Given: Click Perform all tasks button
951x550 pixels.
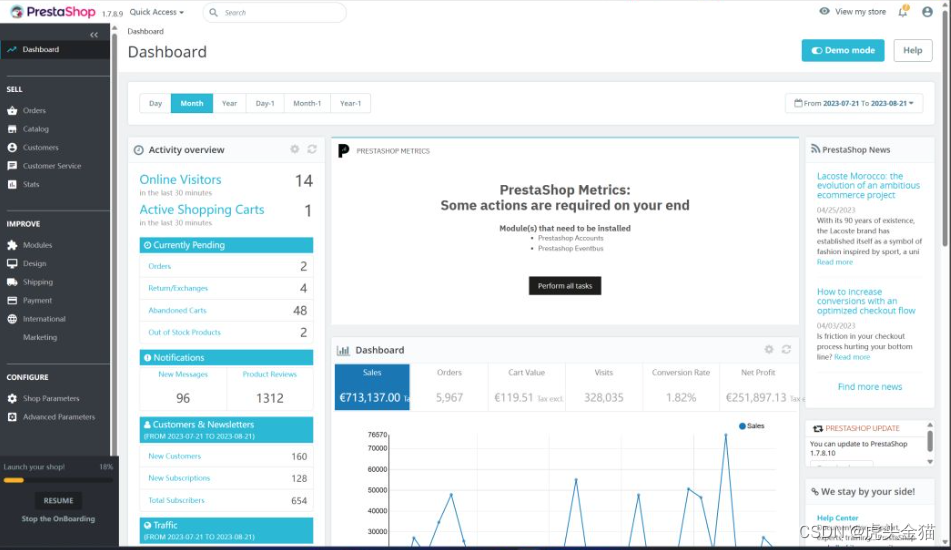Looking at the screenshot, I should point(565,286).
